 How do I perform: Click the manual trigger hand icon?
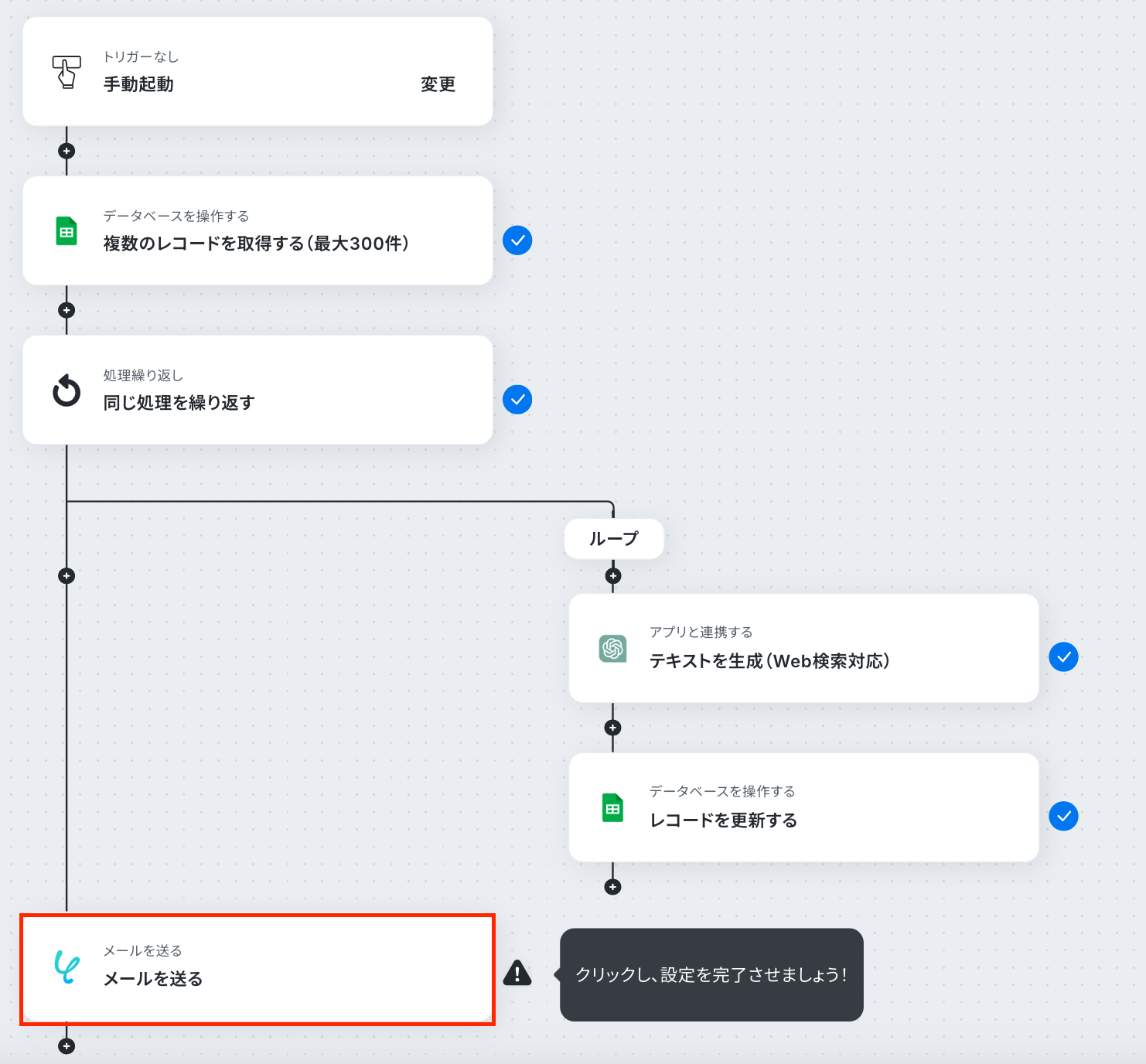click(x=67, y=72)
